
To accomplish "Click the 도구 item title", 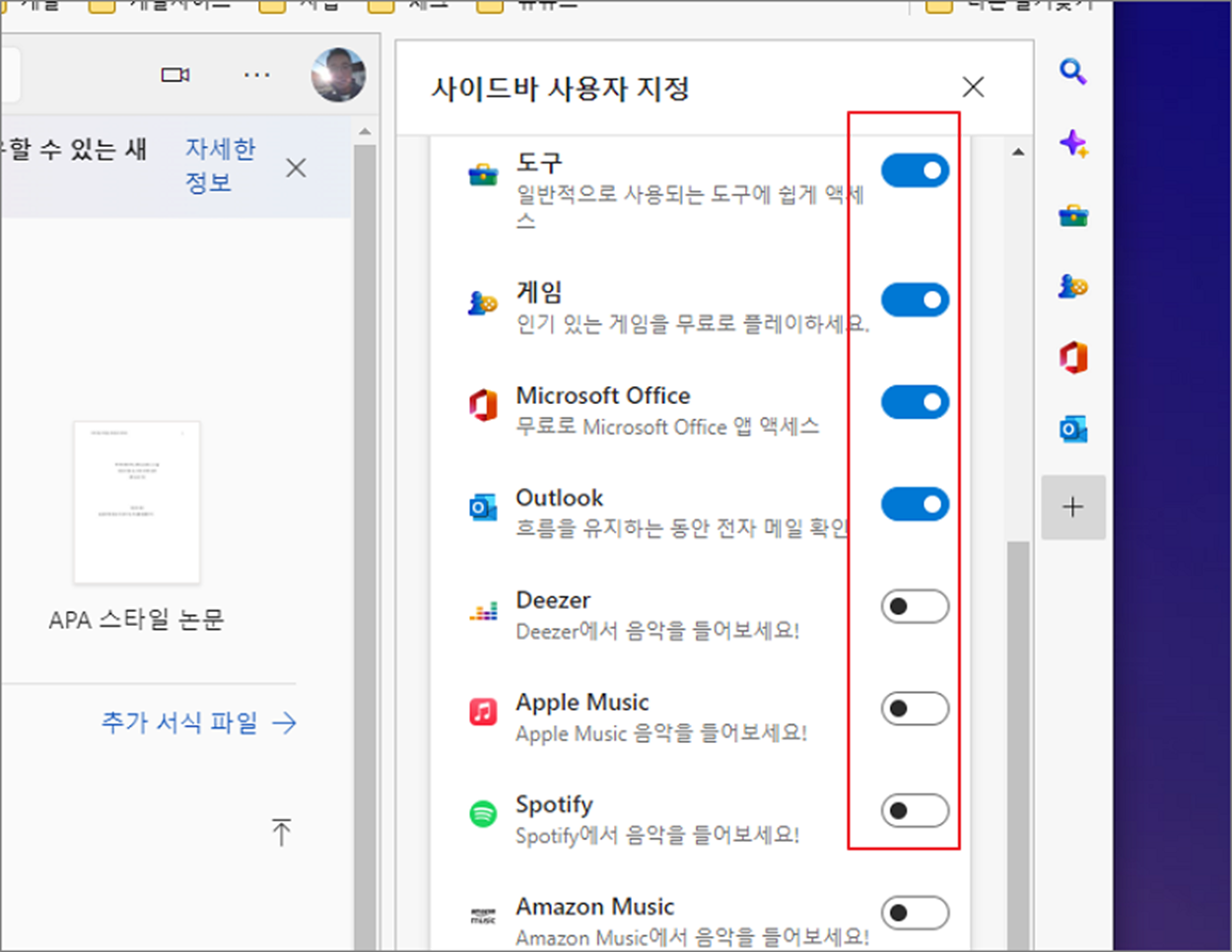I will (x=539, y=162).
